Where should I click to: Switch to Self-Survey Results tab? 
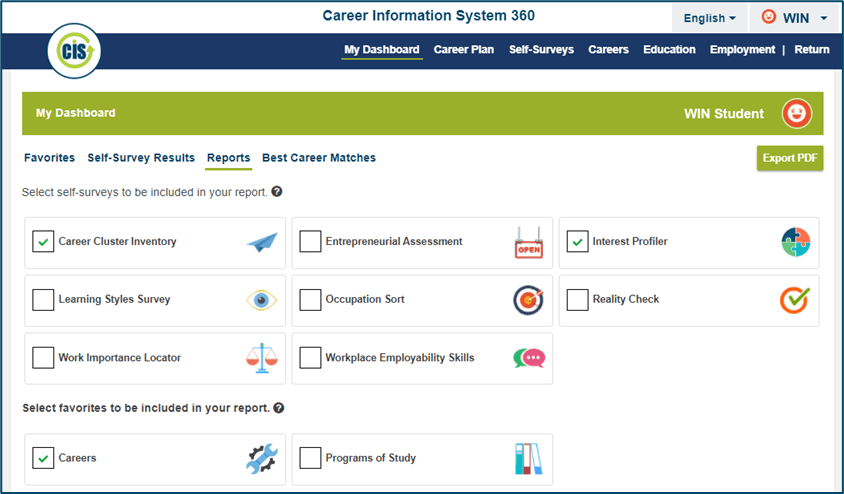[x=141, y=158]
